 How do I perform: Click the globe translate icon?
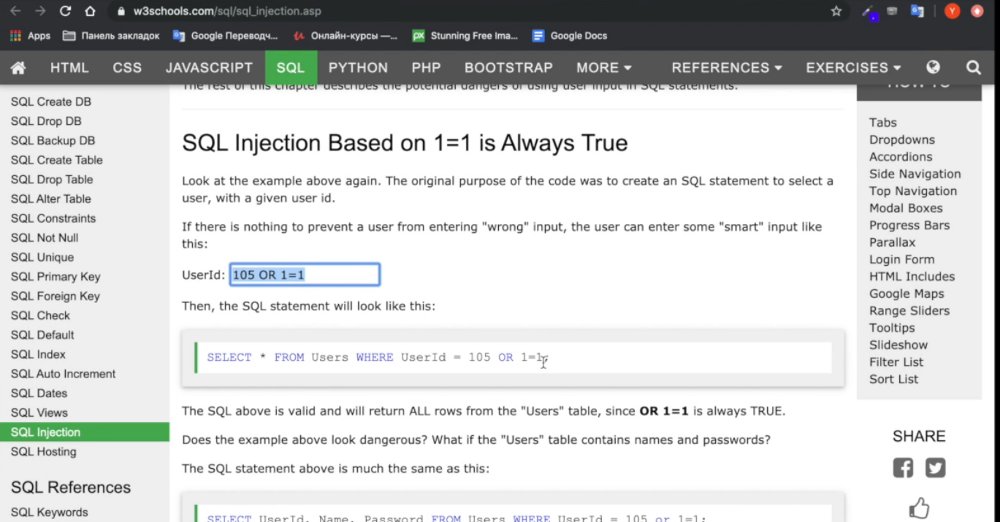click(933, 68)
